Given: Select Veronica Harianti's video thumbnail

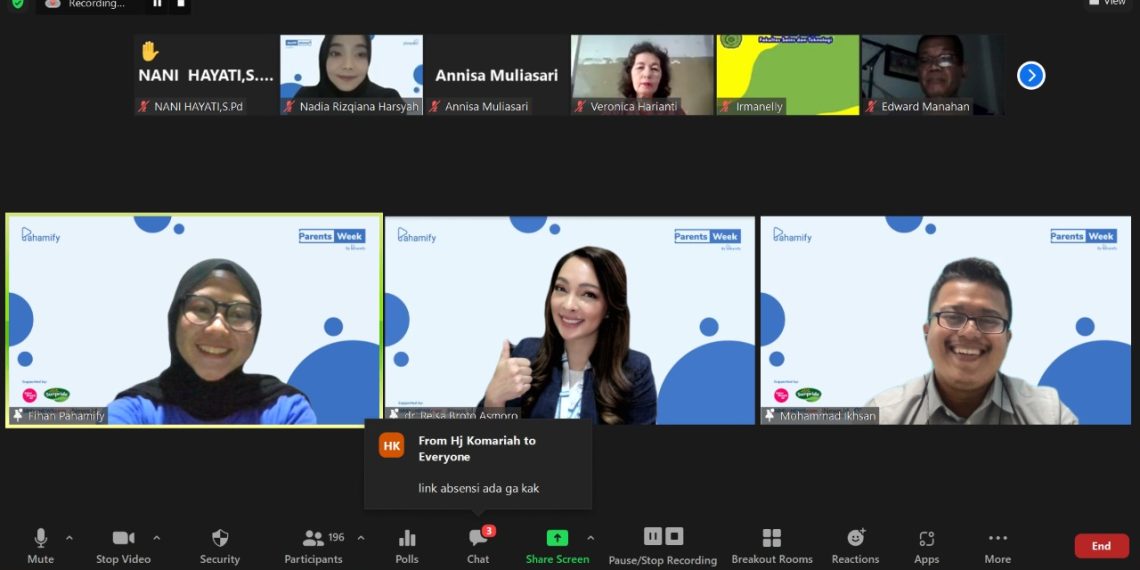Looking at the screenshot, I should pyautogui.click(x=643, y=75).
